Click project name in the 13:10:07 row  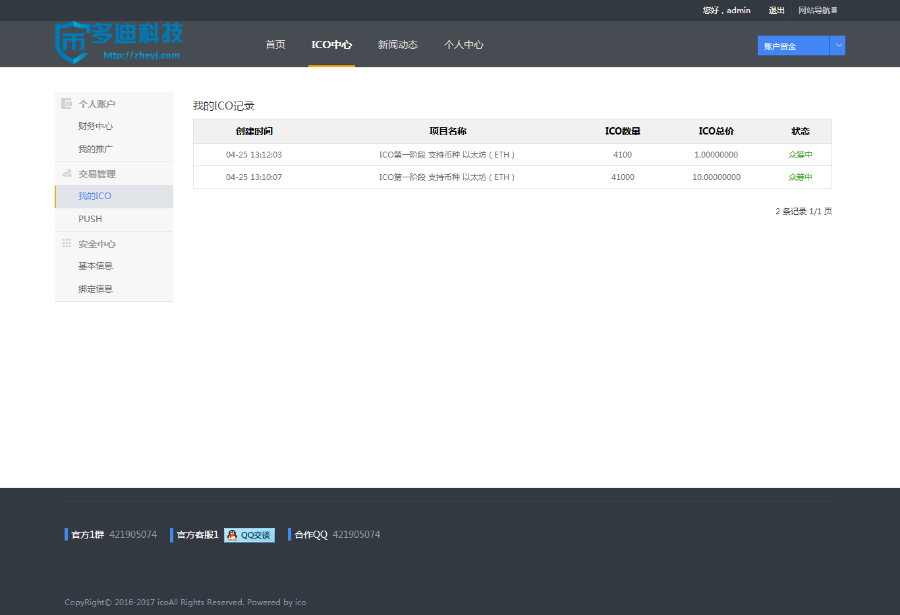(x=447, y=177)
